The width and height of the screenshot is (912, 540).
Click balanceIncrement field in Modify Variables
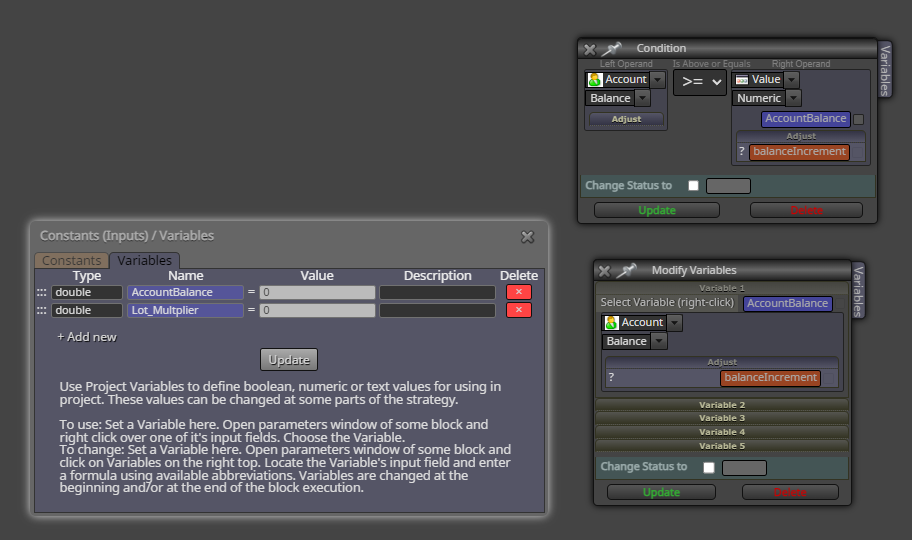770,378
